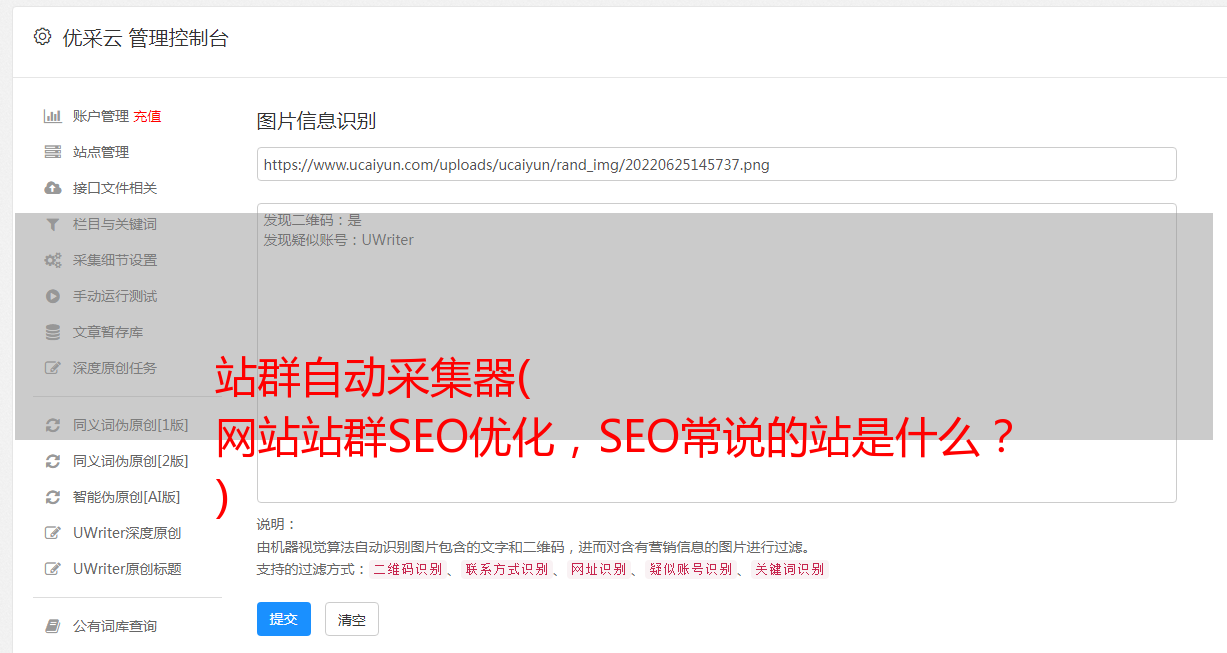Open 文章暂存库 menu item
The height and width of the screenshot is (653, 1227).
(x=108, y=332)
